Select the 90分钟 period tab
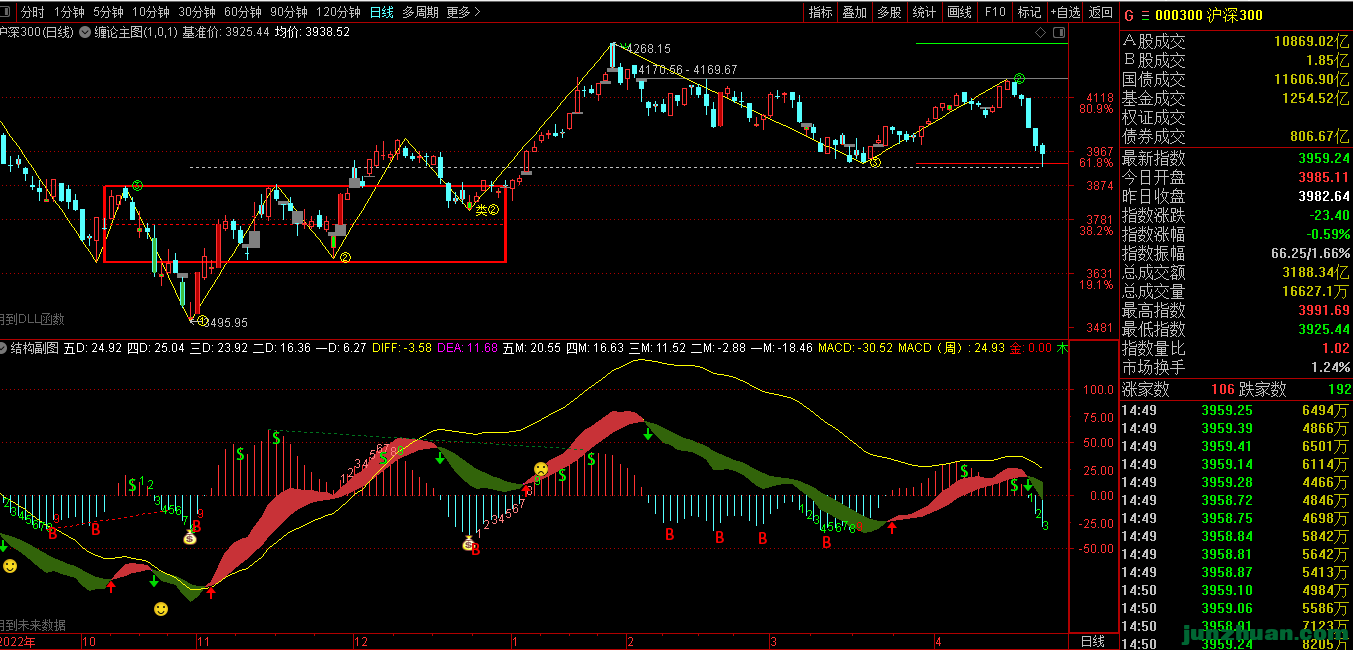Image resolution: width=1353 pixels, height=650 pixels. [289, 12]
